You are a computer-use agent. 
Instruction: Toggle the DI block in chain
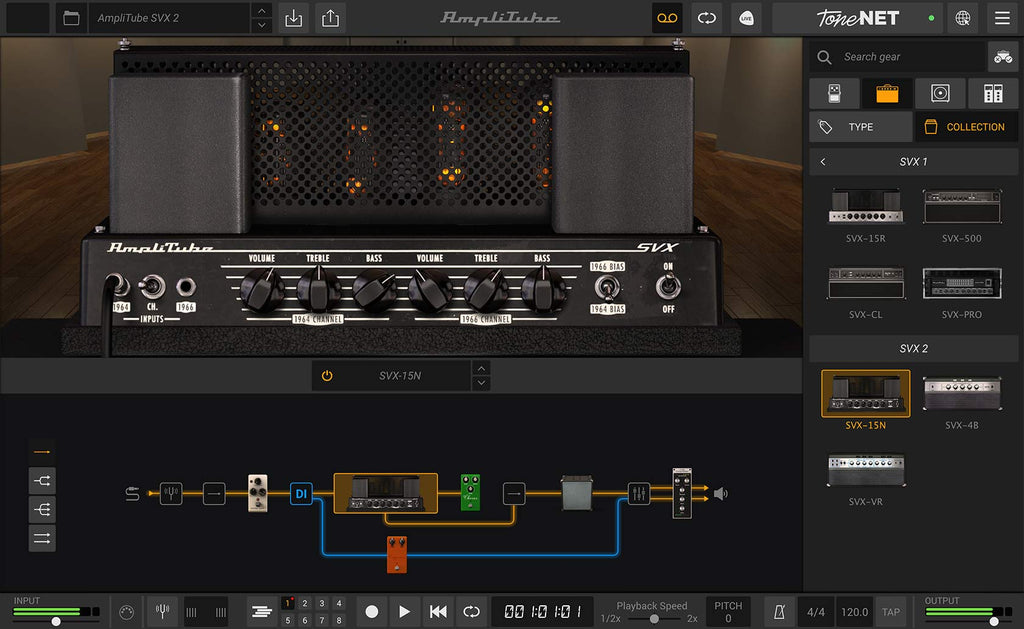pyautogui.click(x=301, y=494)
